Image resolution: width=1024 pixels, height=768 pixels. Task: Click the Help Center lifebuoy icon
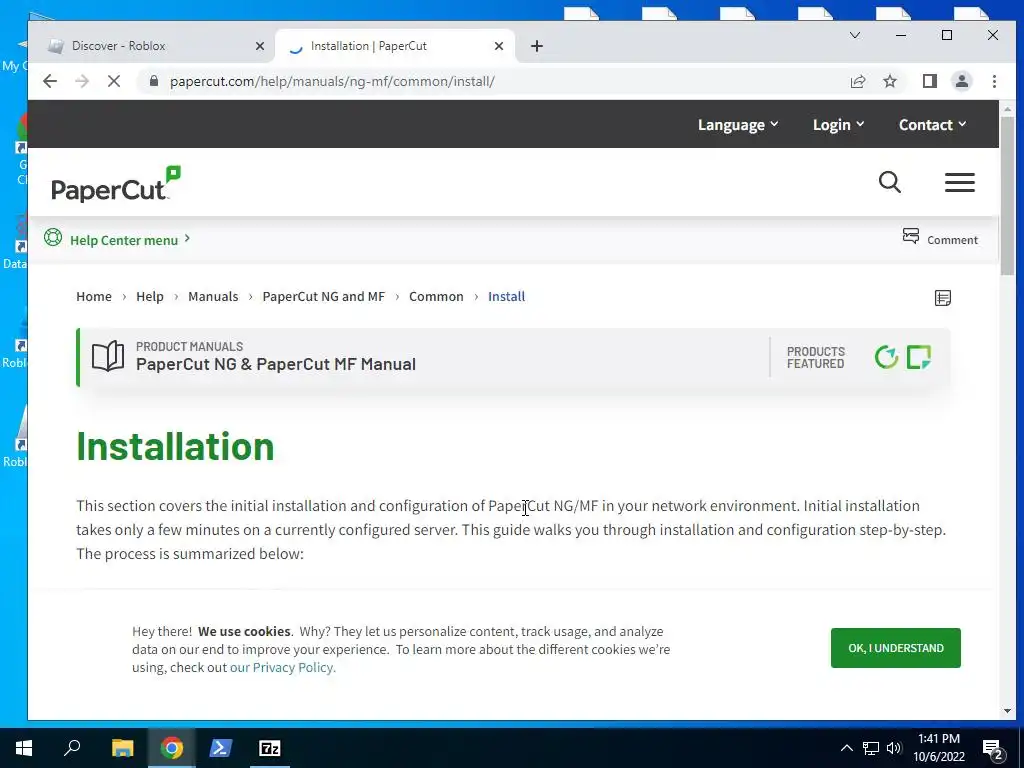53,237
